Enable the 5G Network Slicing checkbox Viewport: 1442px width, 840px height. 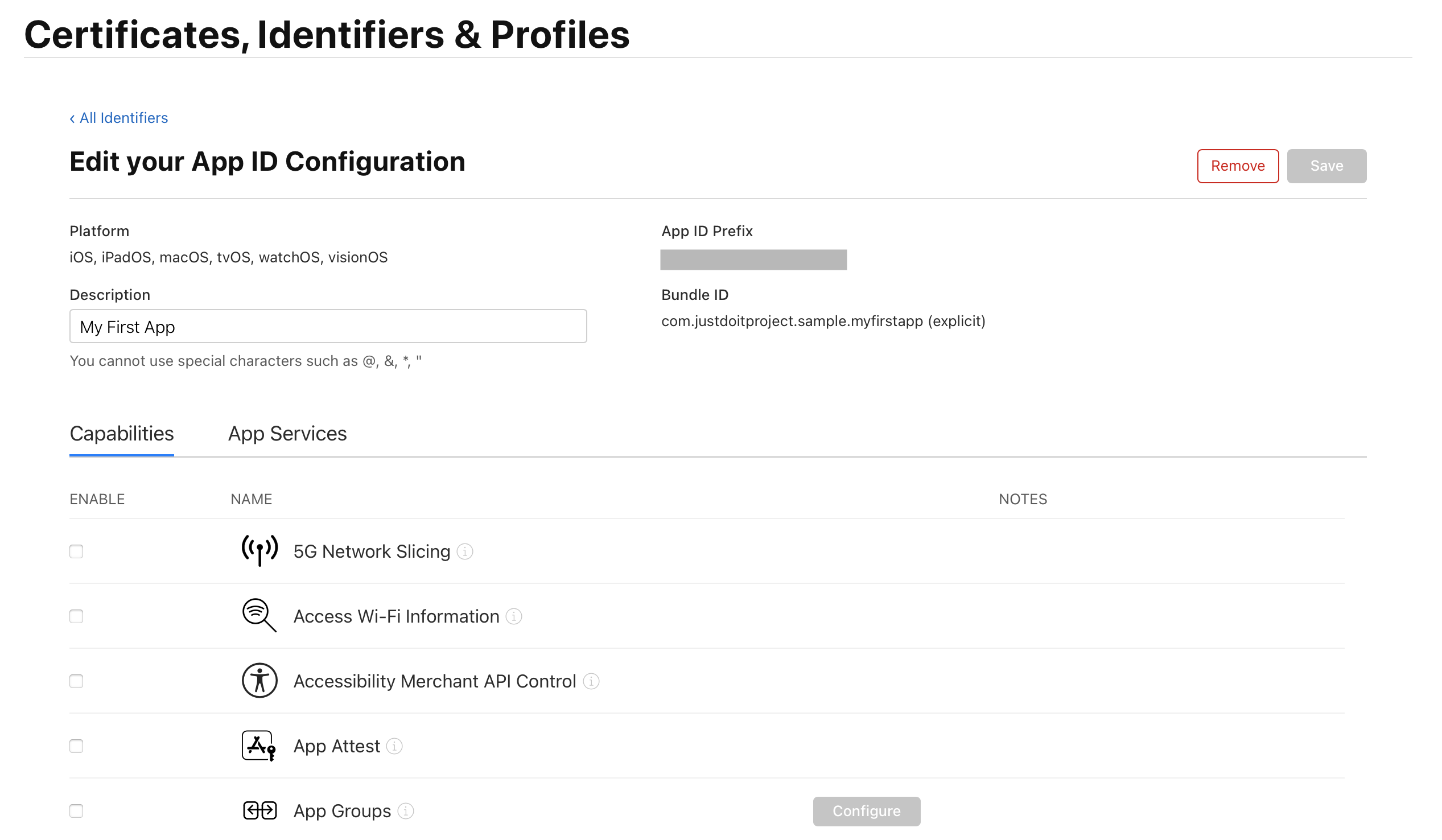point(76,551)
